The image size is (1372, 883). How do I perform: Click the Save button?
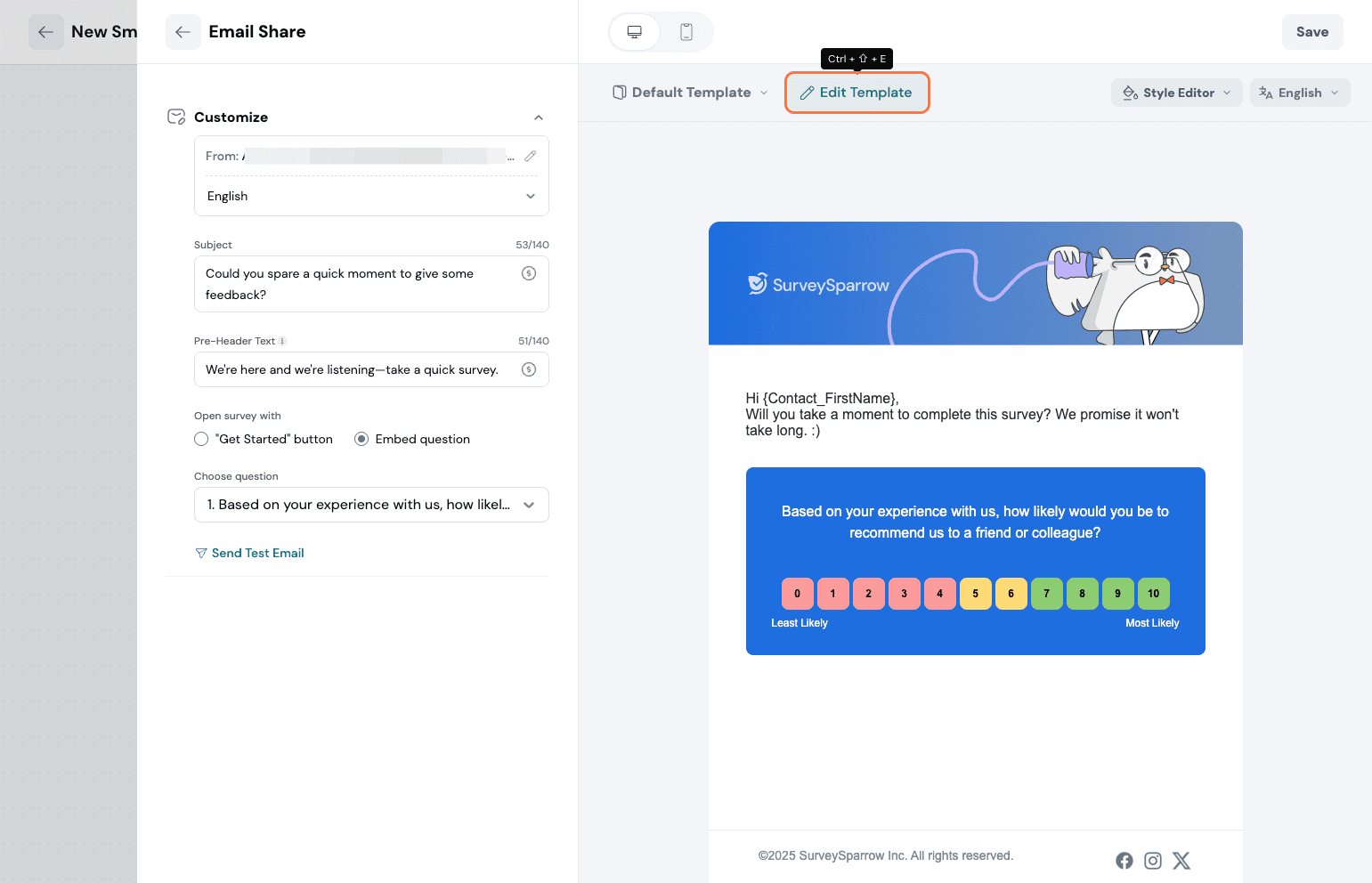coord(1311,32)
